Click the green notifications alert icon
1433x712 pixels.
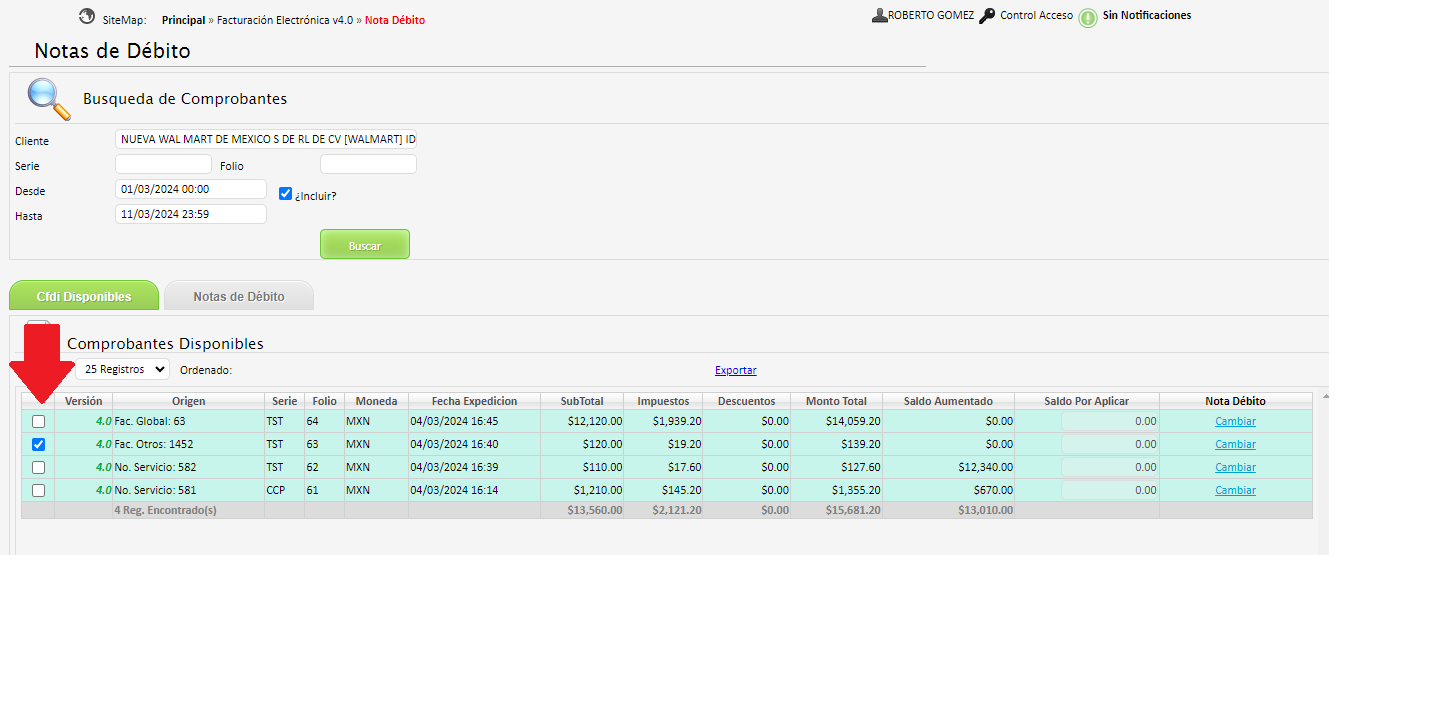click(x=1088, y=18)
